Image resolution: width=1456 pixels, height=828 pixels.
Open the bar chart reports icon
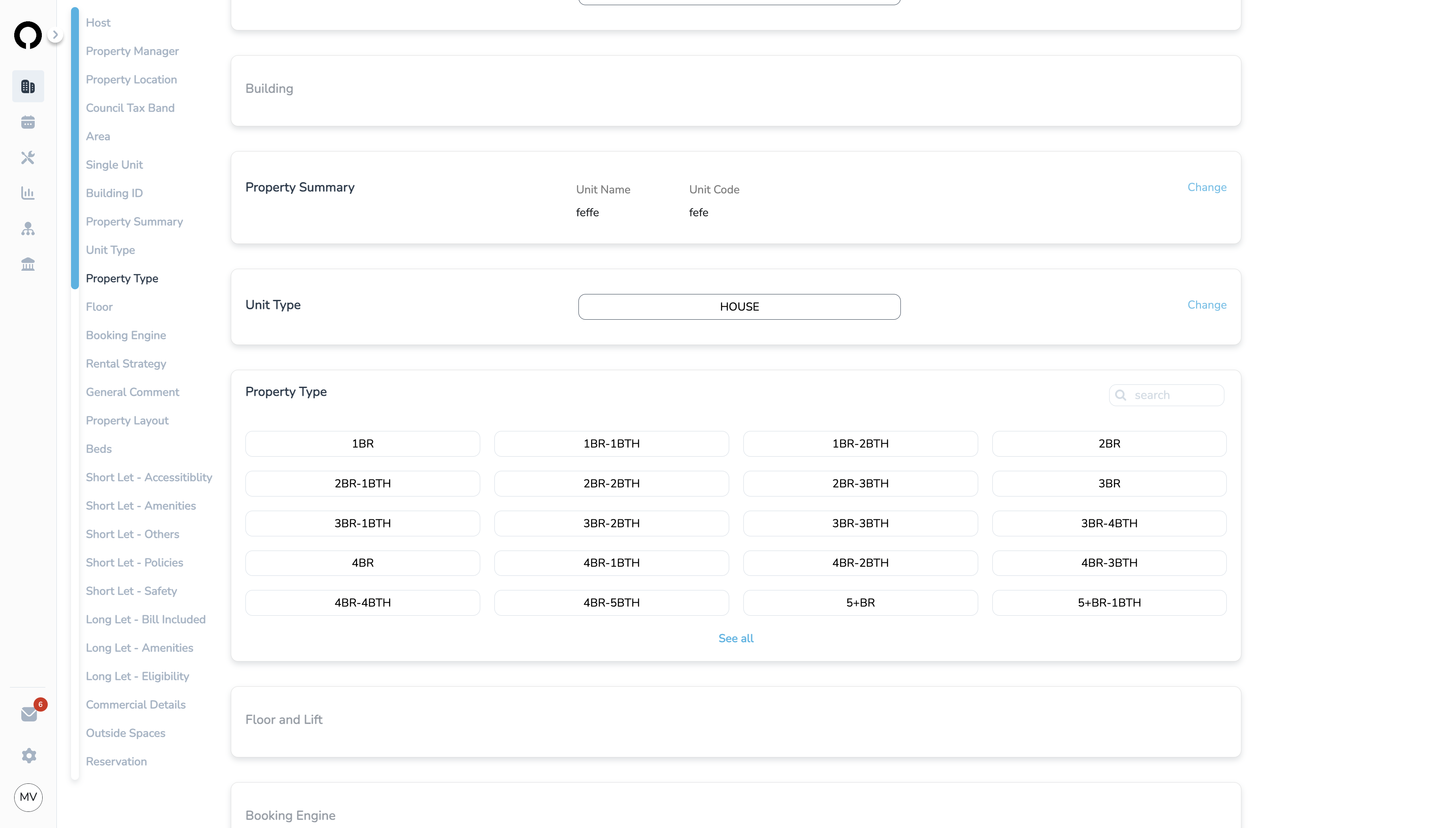tap(28, 193)
